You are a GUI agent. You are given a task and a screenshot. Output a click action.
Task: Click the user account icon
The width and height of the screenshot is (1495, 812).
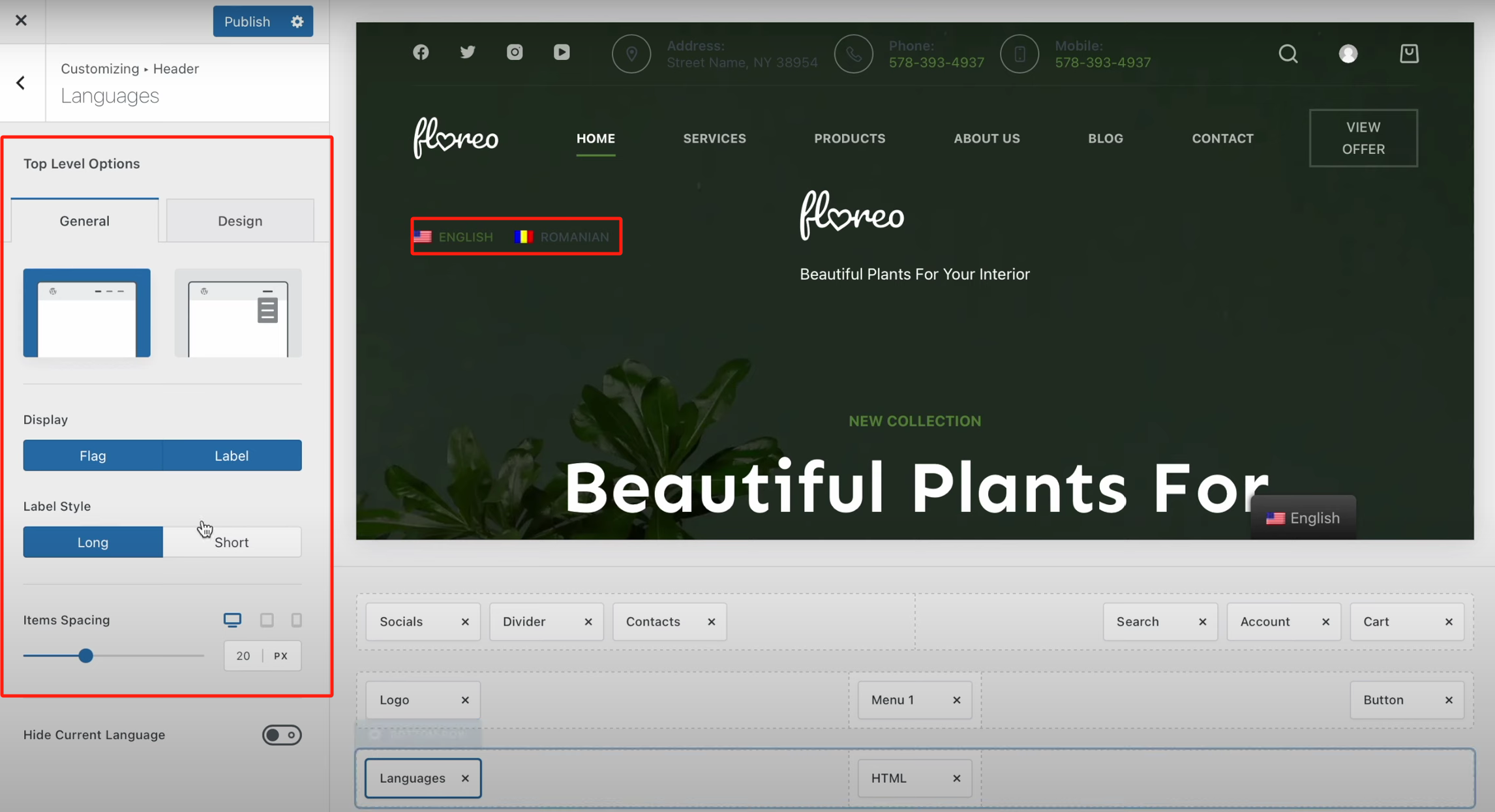point(1348,53)
